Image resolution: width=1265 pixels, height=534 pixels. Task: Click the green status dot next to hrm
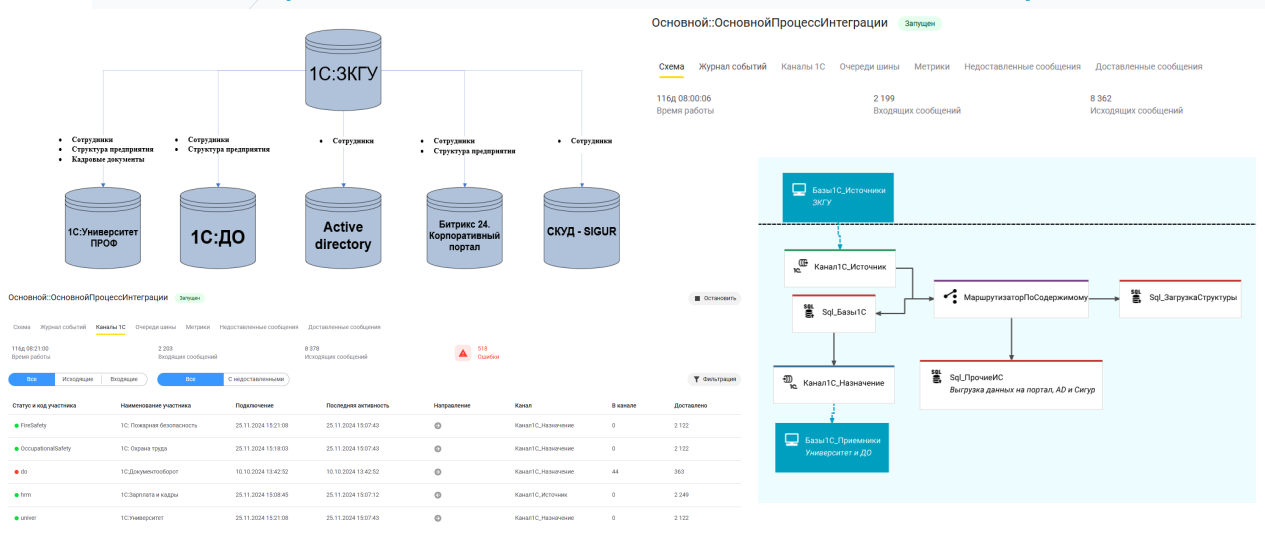pyautogui.click(x=16, y=494)
